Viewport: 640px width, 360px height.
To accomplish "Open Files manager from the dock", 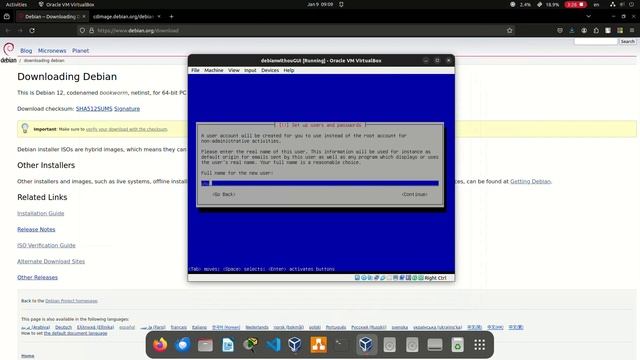I will [205, 345].
